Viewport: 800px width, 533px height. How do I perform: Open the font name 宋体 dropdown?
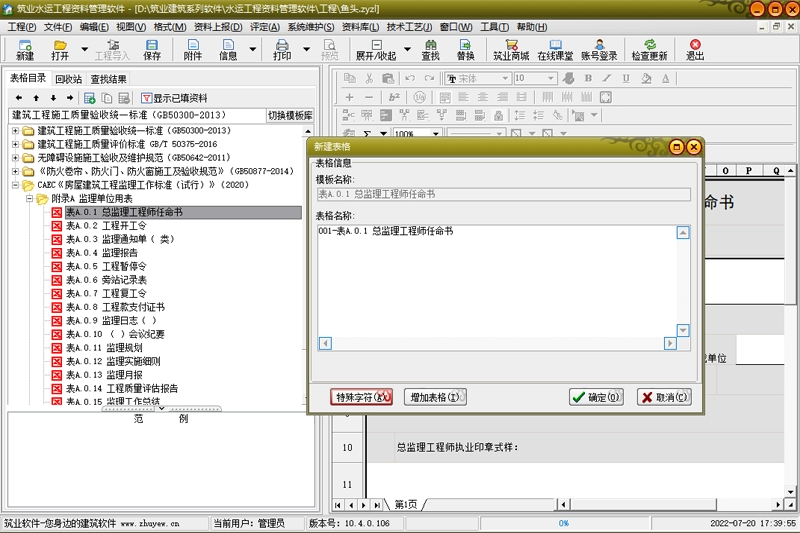tap(505, 78)
